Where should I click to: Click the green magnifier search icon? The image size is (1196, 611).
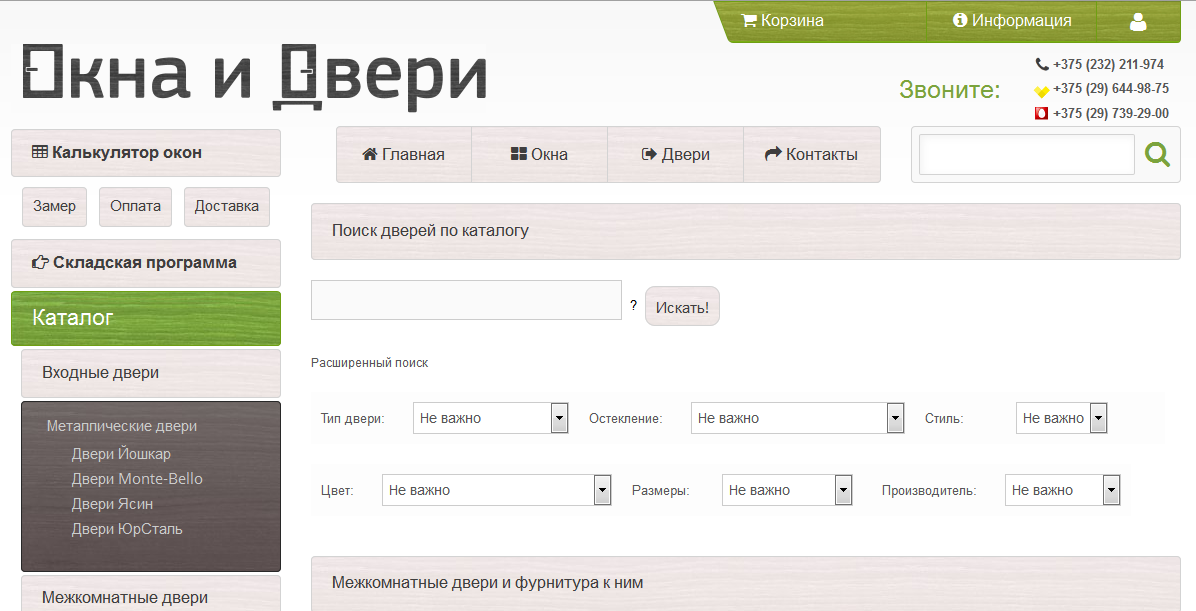tap(1157, 154)
